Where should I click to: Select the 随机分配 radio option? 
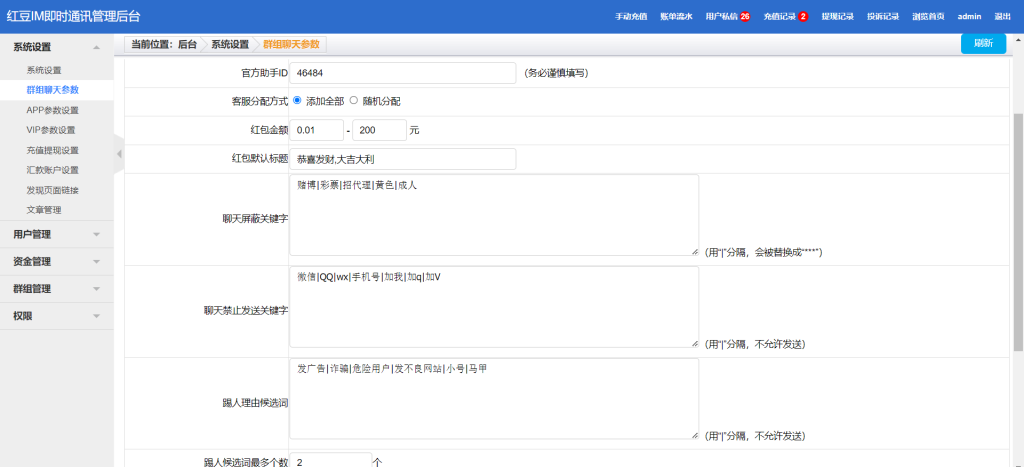click(x=353, y=101)
